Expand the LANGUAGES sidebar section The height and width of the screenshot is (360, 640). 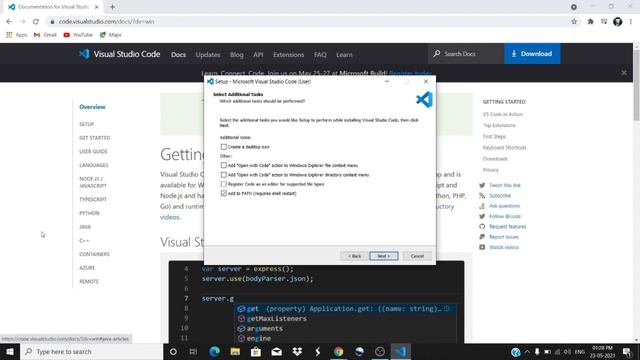93,165
